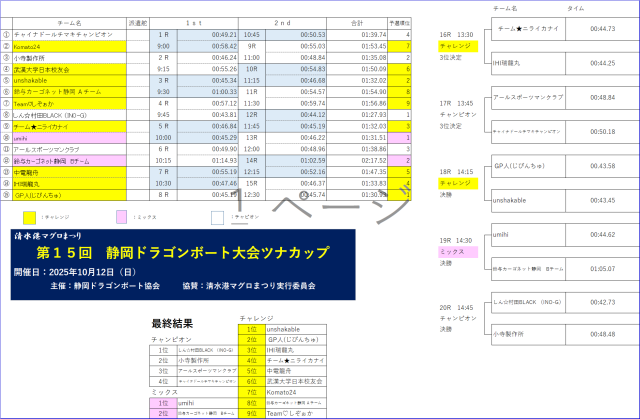Click the タイム header above the bracket

point(576,8)
